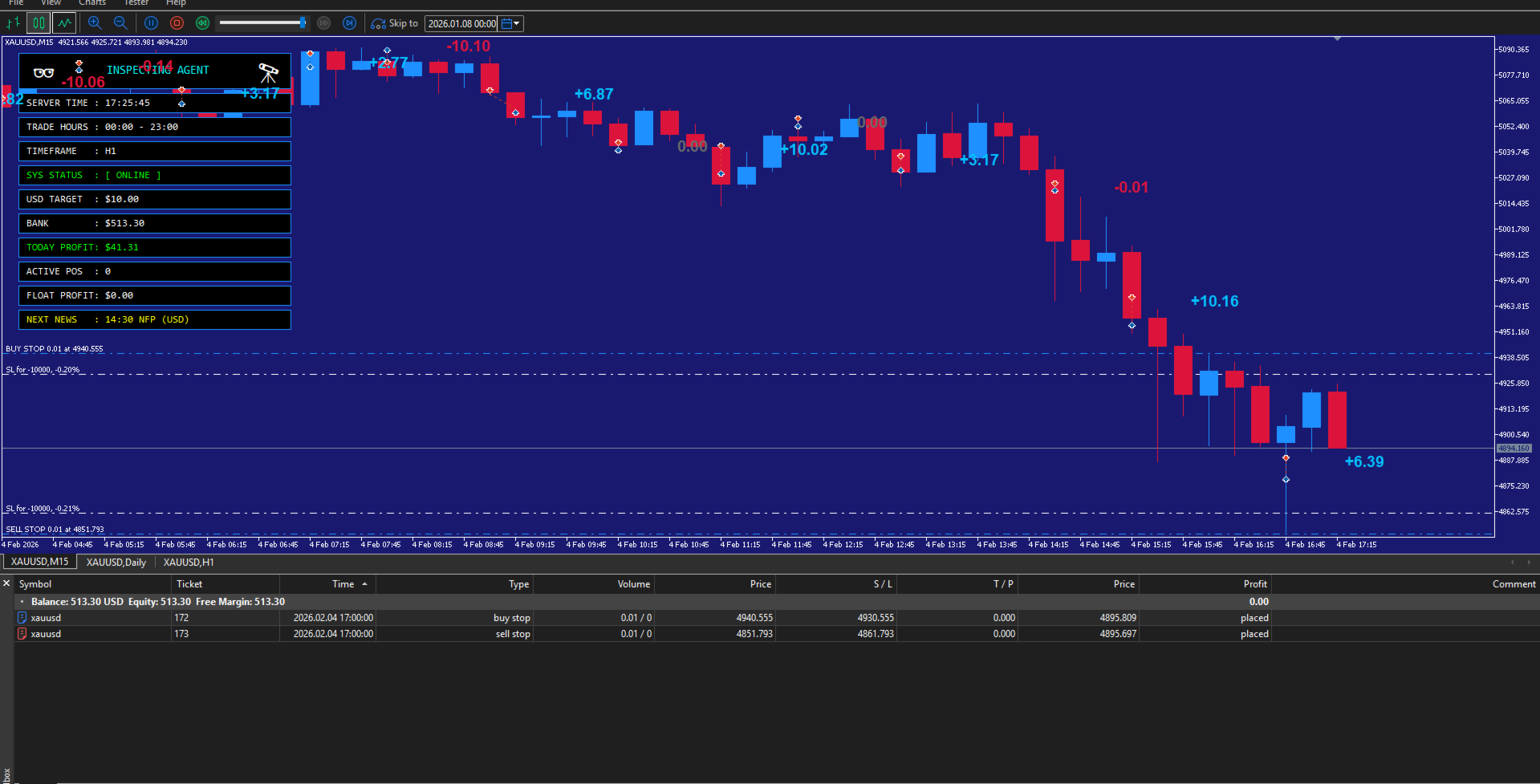Click the T / P column header
The height and width of the screenshot is (784, 1540).
957,584
